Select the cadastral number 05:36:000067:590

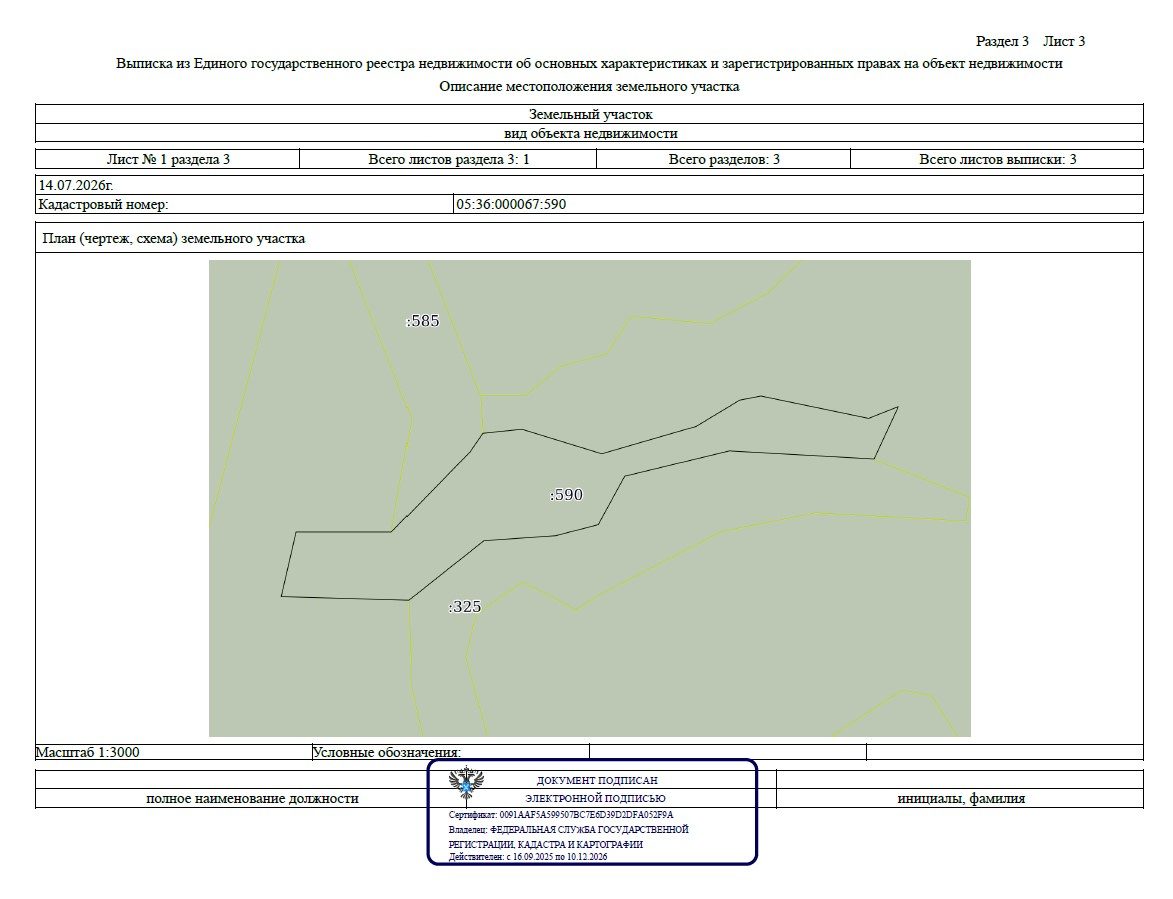(x=511, y=204)
